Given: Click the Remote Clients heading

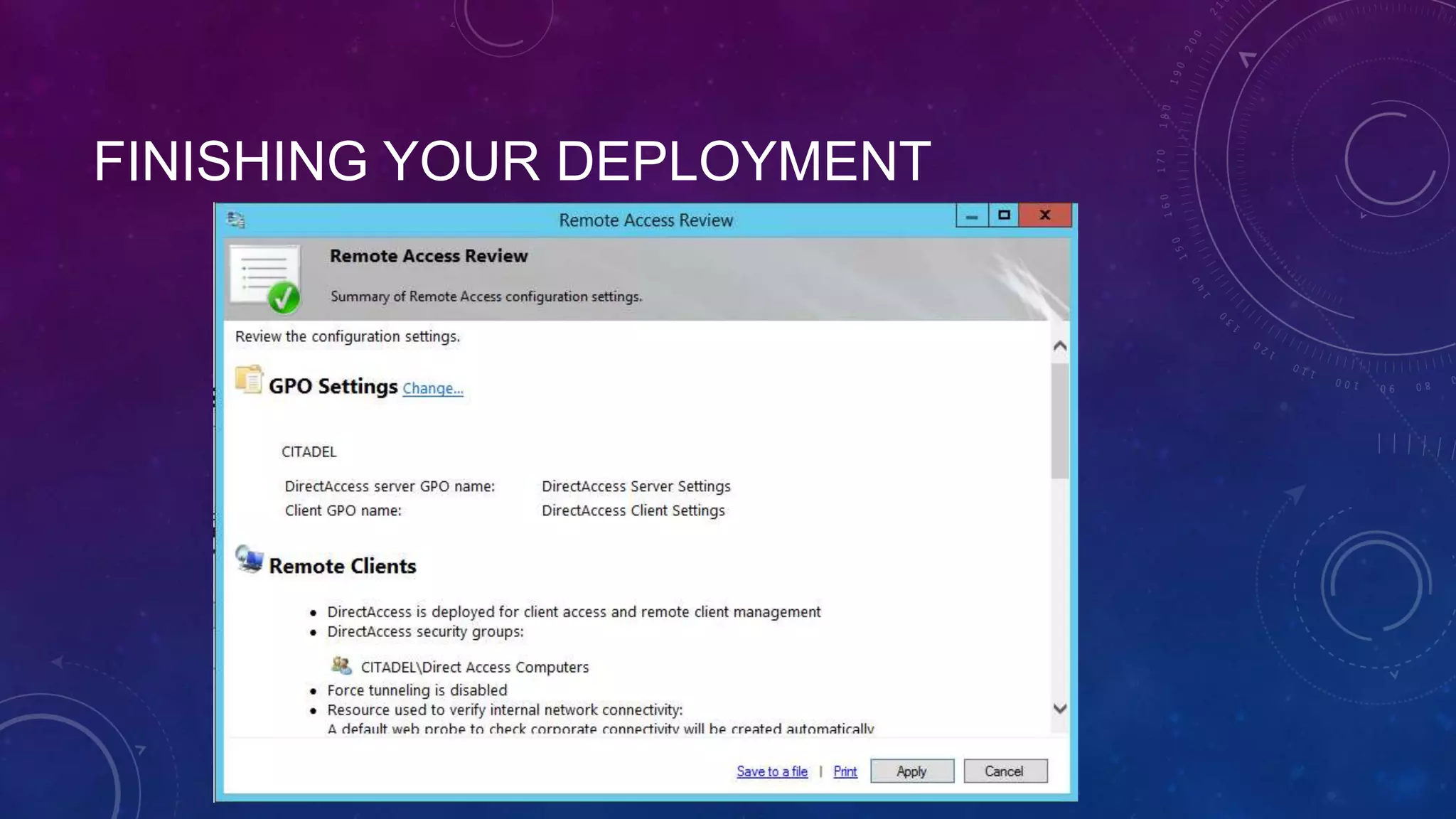Looking at the screenshot, I should coord(342,566).
